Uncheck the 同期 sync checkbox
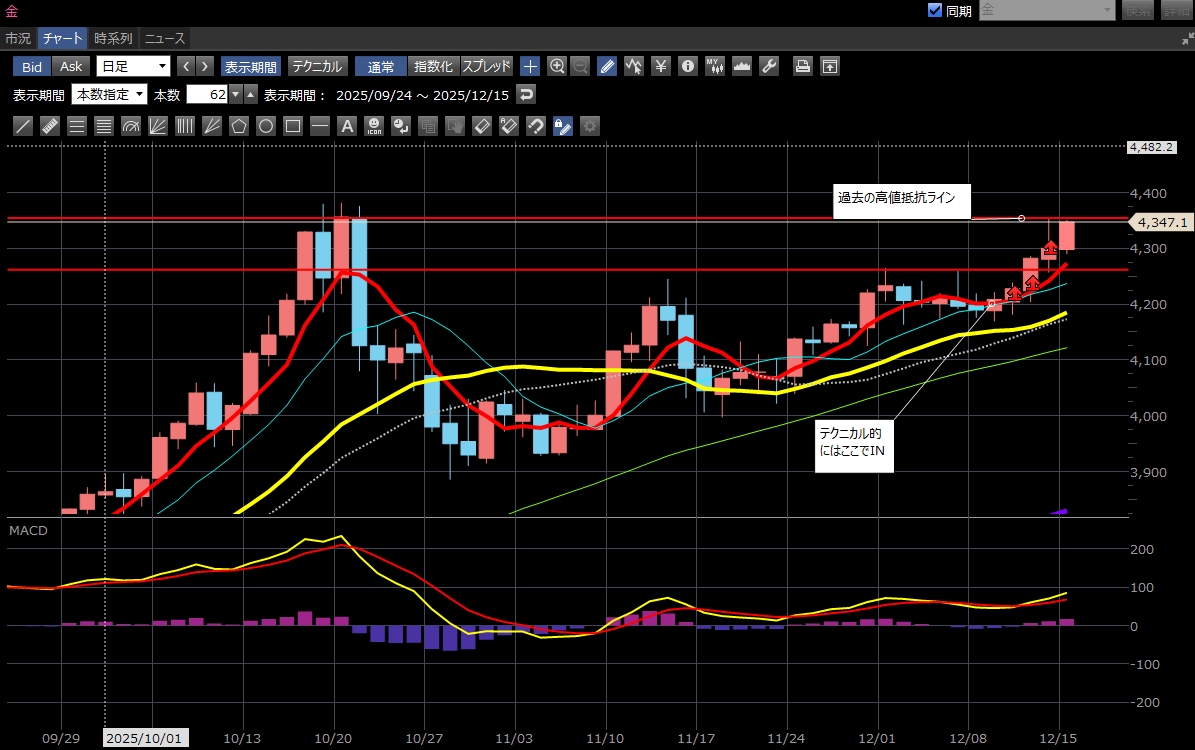This screenshot has width=1195, height=750. 935,10
